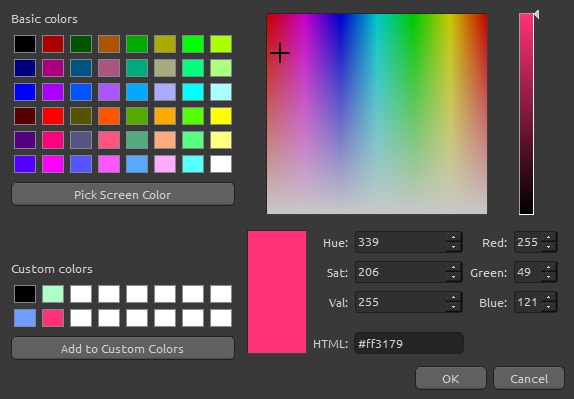Click the Hue value input field
This screenshot has height=399, width=574.
(401, 242)
